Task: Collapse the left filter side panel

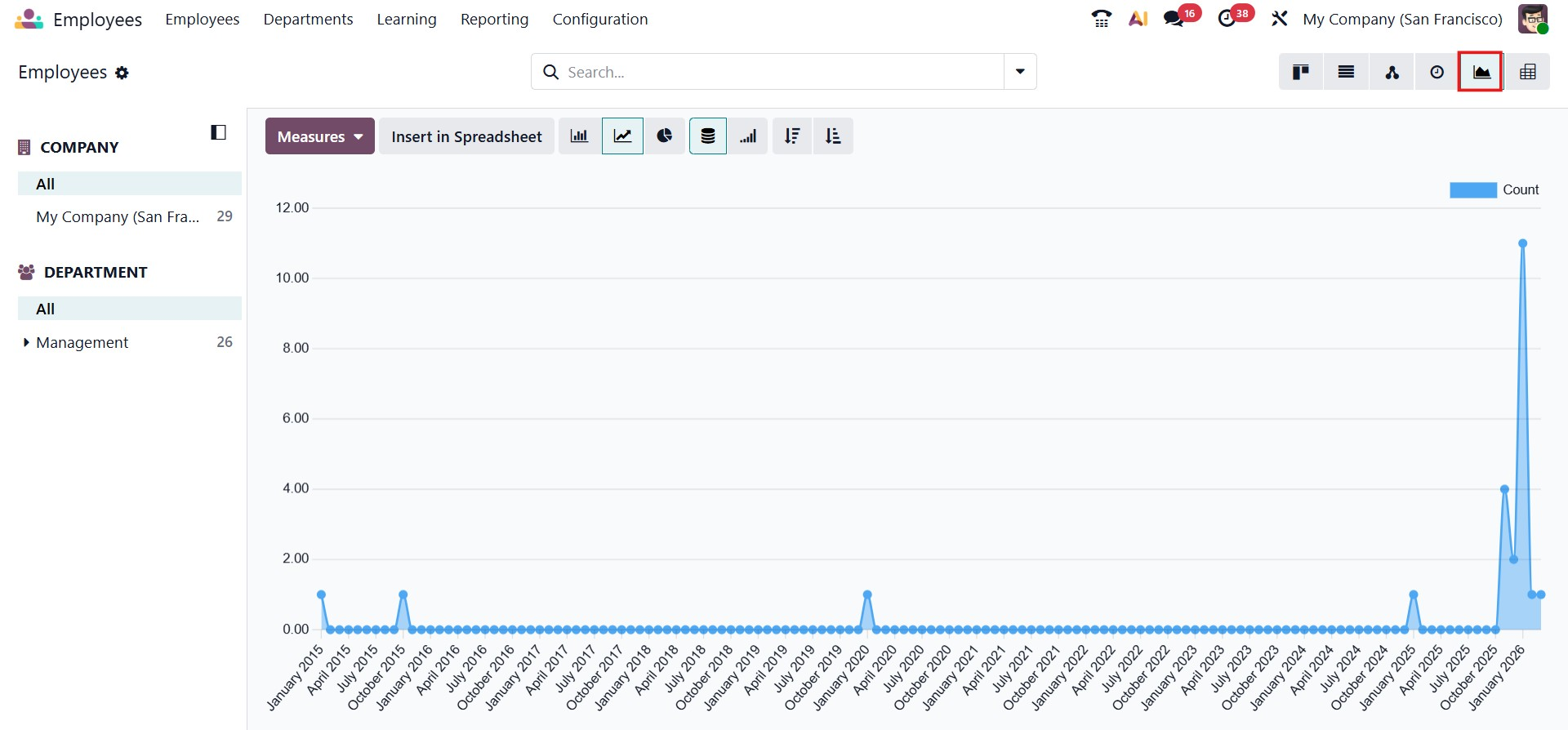Action: [218, 132]
